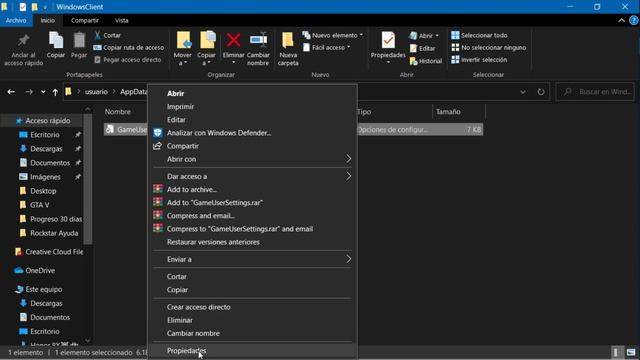Click Invertir selección
The height and width of the screenshot is (360, 640).
479,60
